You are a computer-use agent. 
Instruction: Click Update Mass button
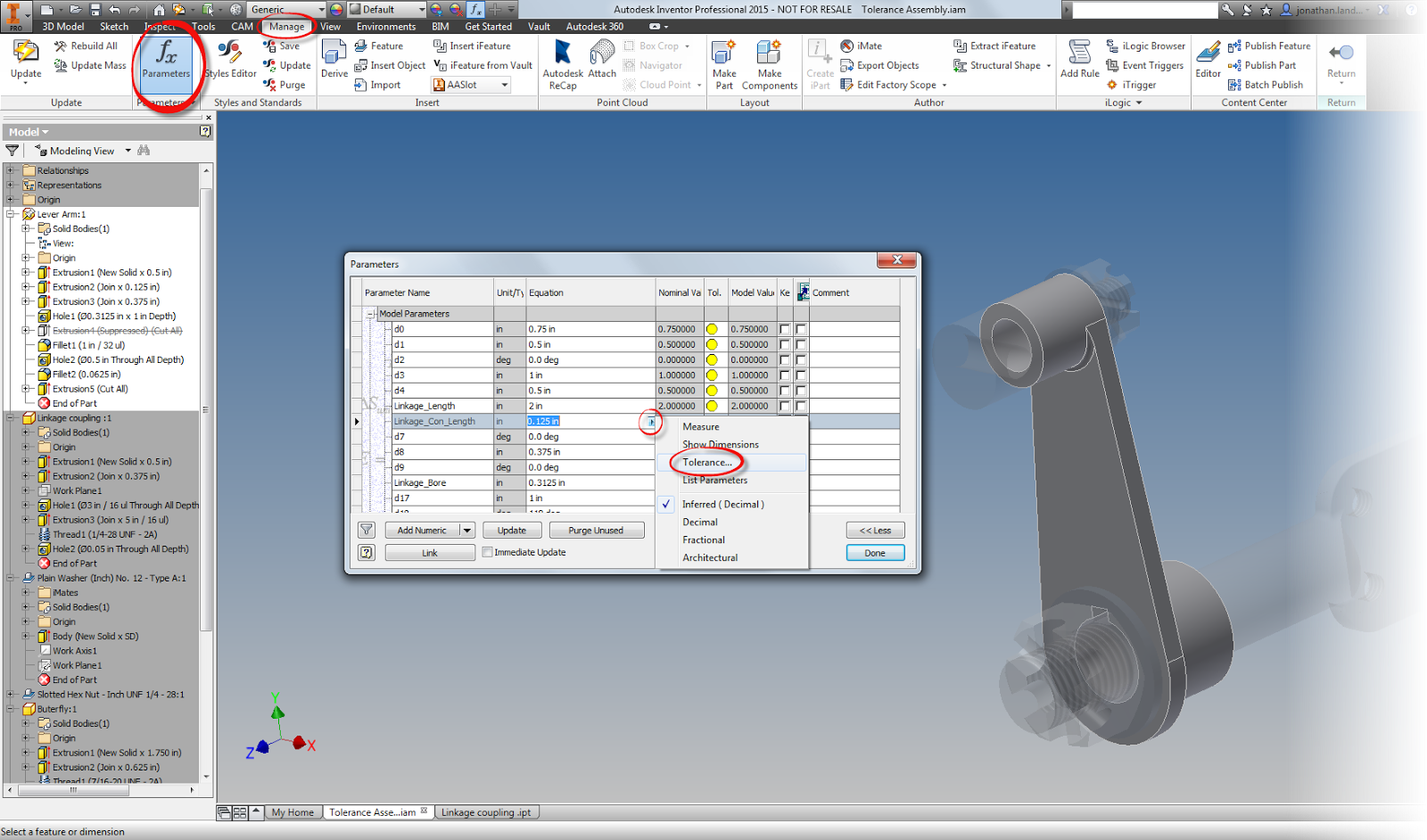pyautogui.click(x=90, y=66)
